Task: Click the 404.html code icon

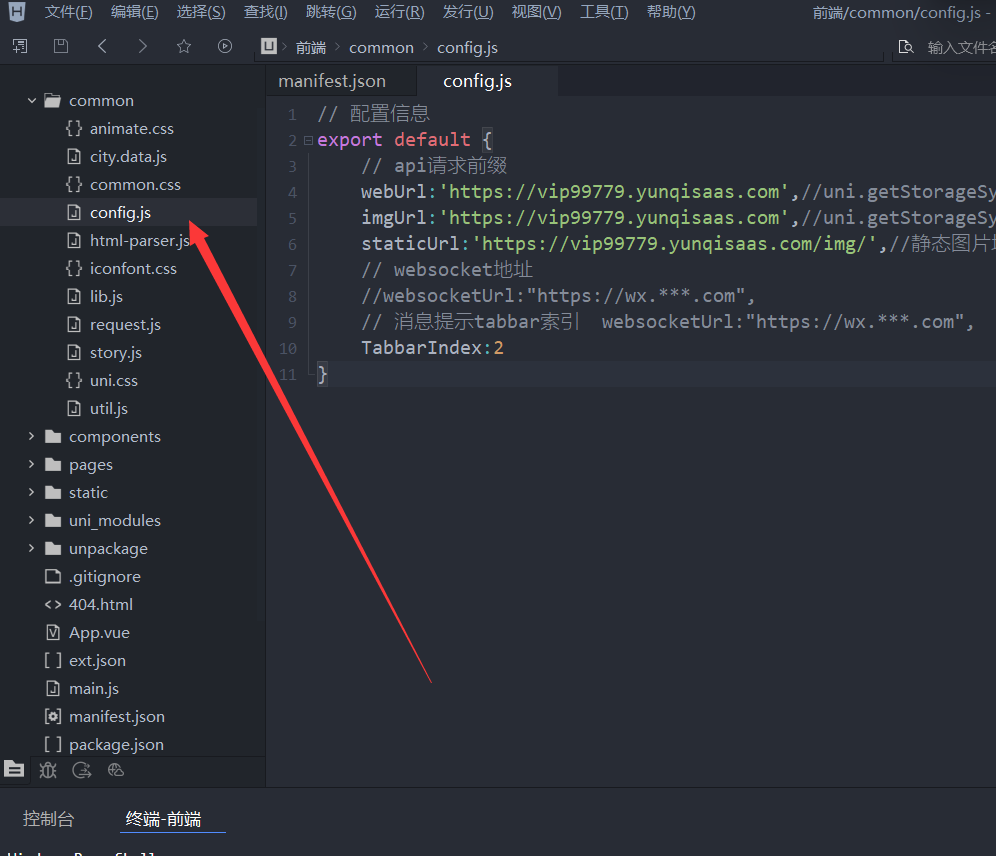Action: pos(53,605)
